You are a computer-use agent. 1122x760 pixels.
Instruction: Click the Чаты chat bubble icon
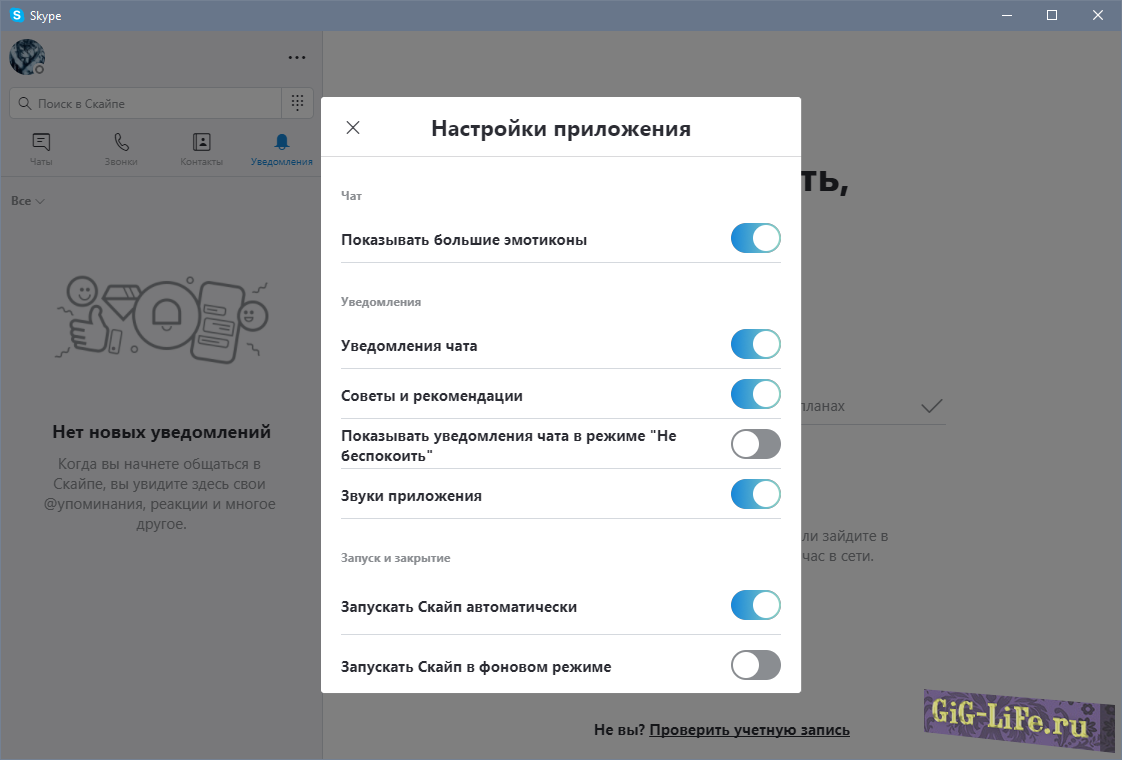(x=41, y=142)
